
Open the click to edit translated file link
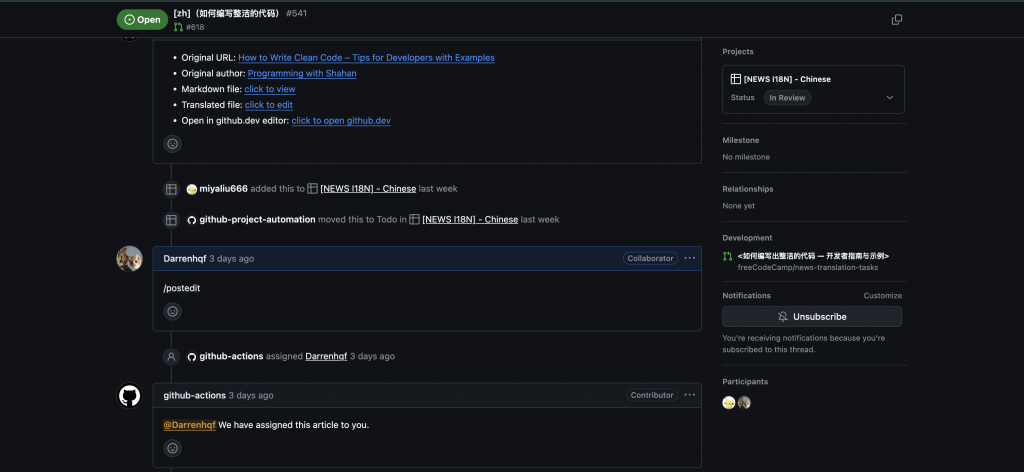coord(268,105)
